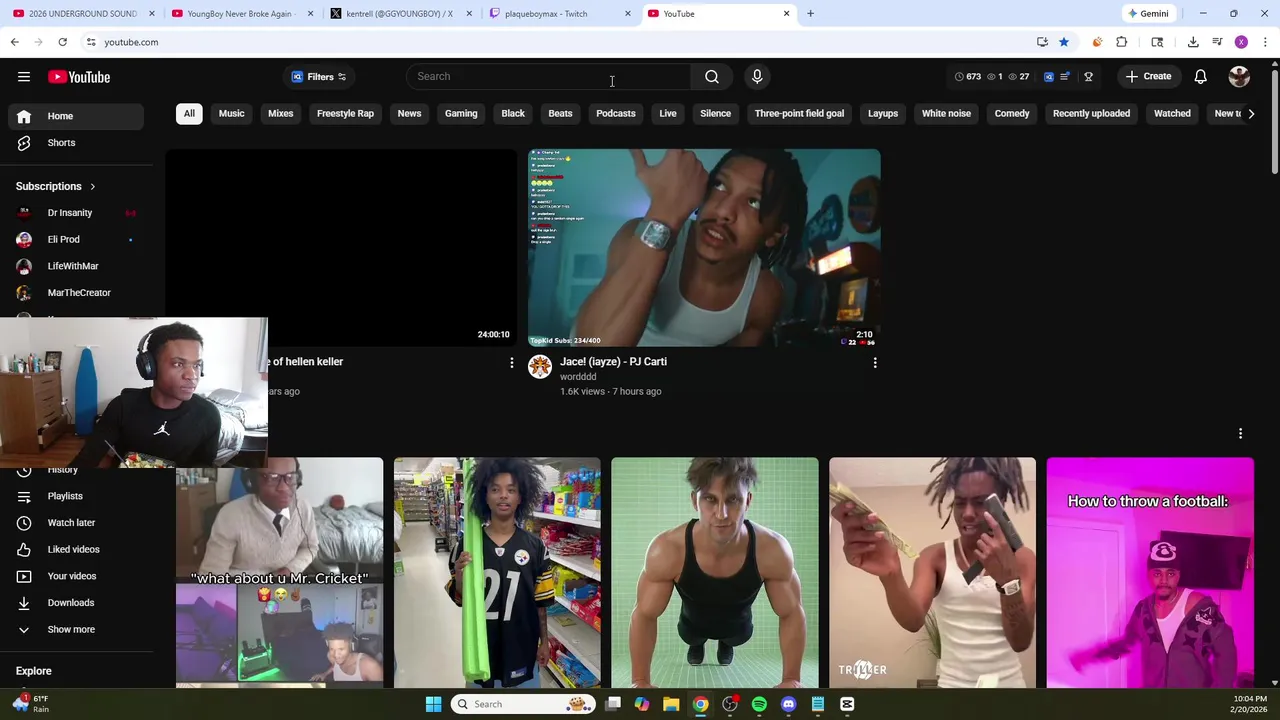Open Eli Prod subscription
This screenshot has height=720, width=1280.
tap(76, 240)
